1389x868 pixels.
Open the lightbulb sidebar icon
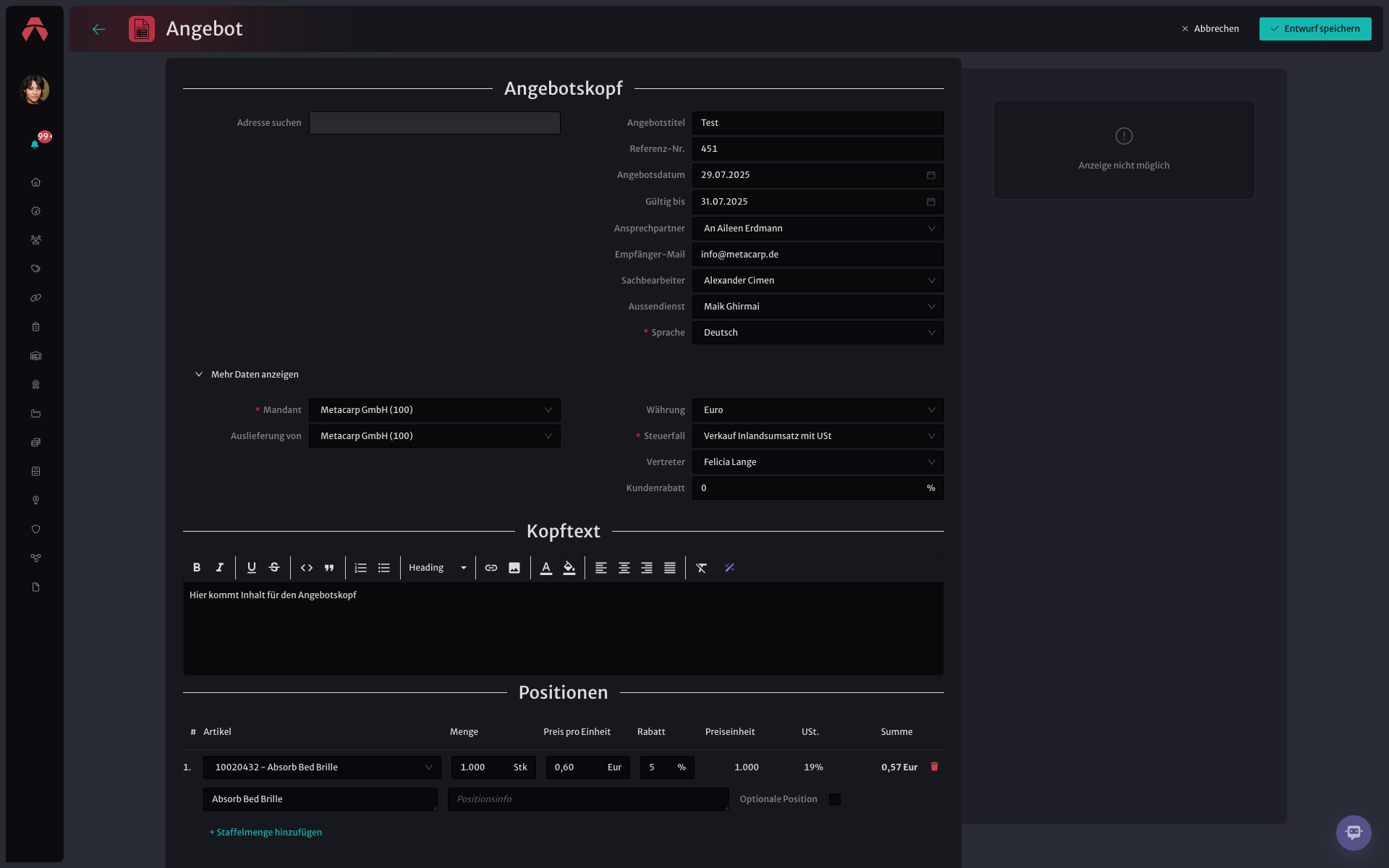(x=35, y=501)
